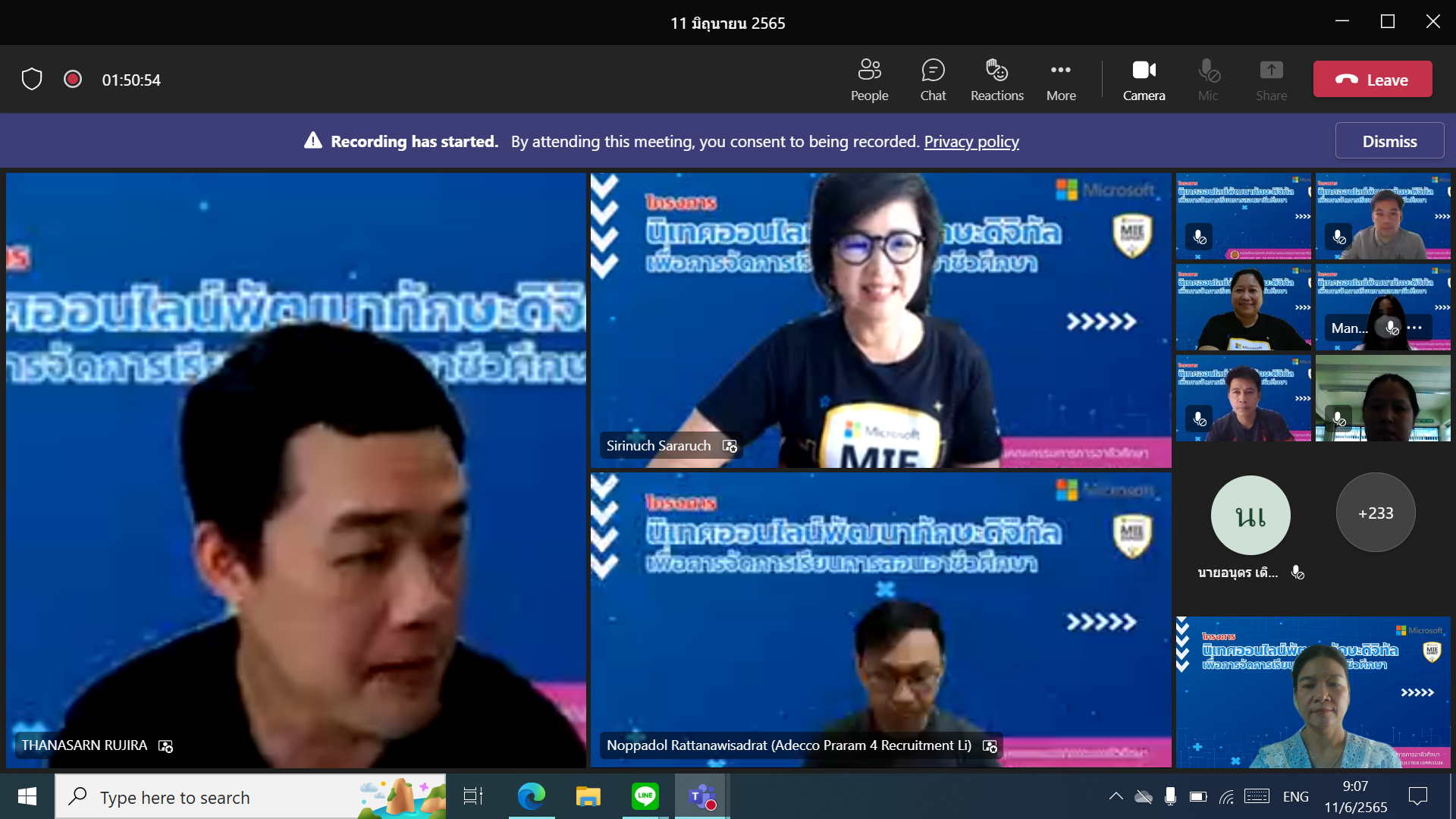Open the People panel
1456x819 pixels.
(869, 80)
